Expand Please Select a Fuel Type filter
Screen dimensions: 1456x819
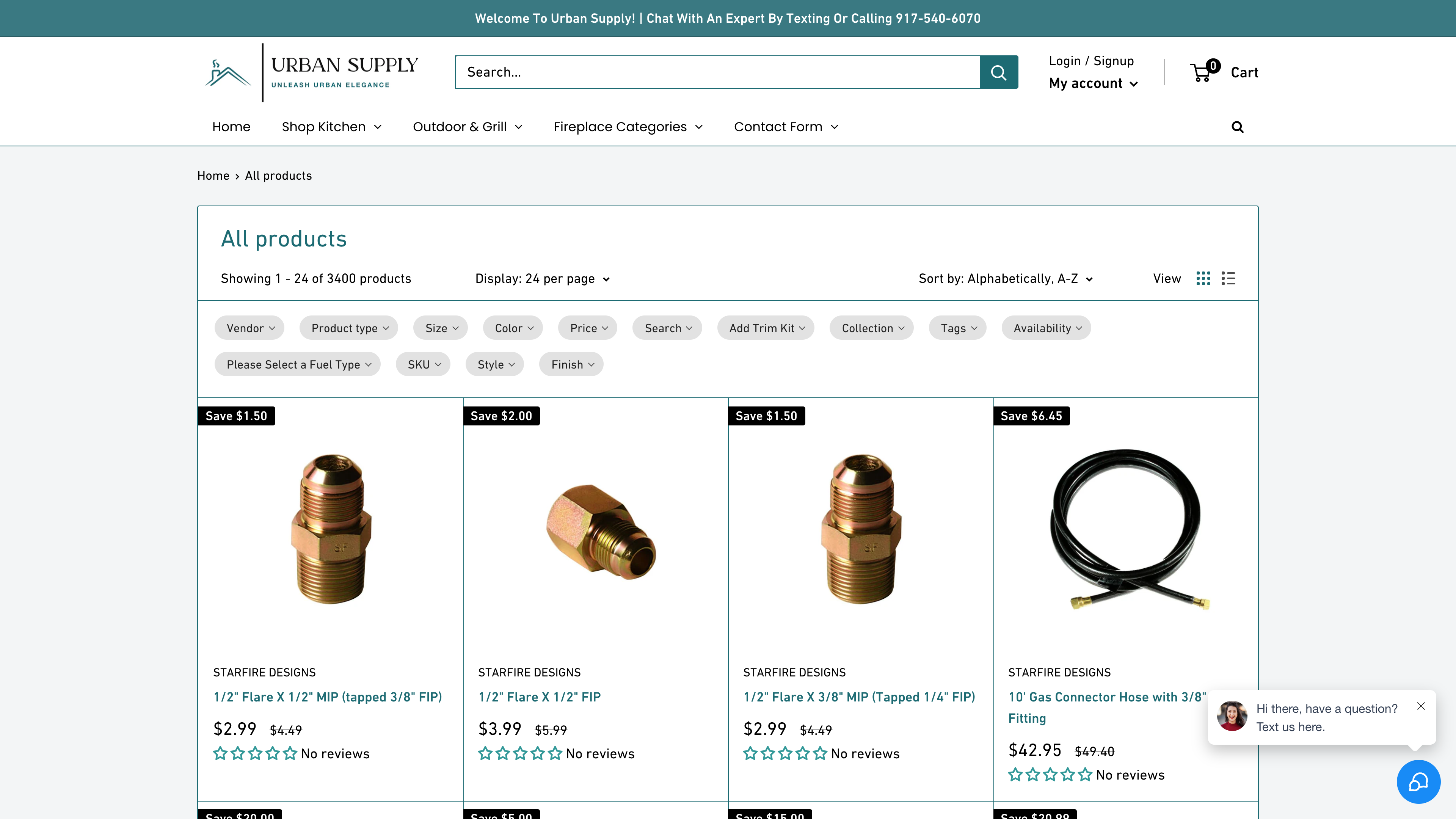[297, 364]
